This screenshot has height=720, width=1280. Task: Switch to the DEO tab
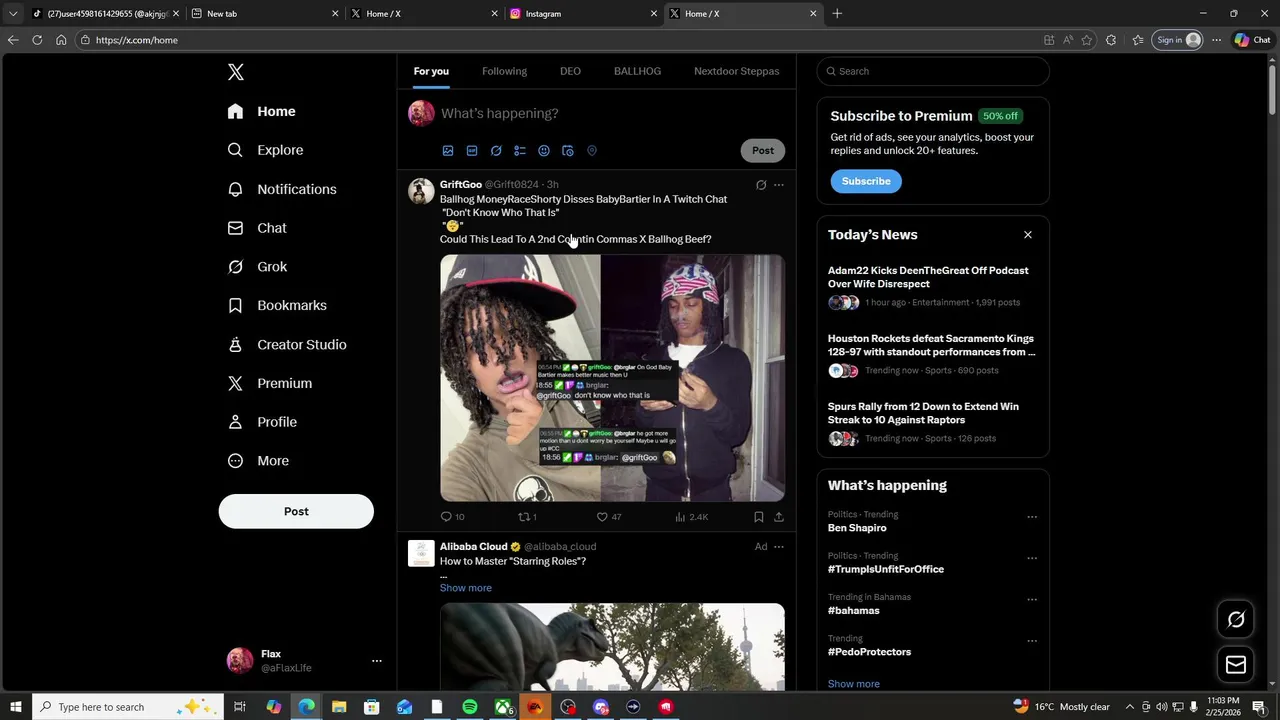coord(570,71)
